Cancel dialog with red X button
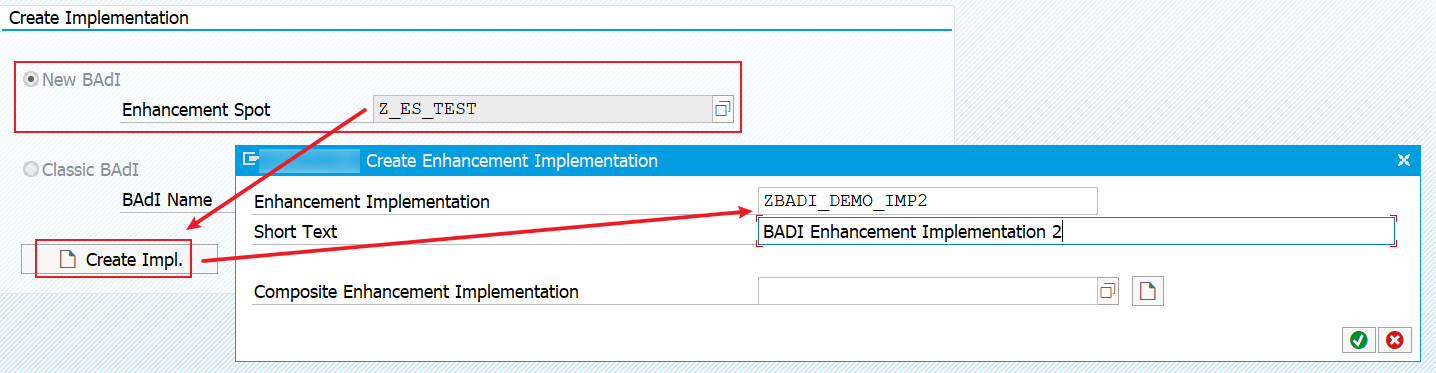Screen dimensions: 1436x373 coord(1394,340)
